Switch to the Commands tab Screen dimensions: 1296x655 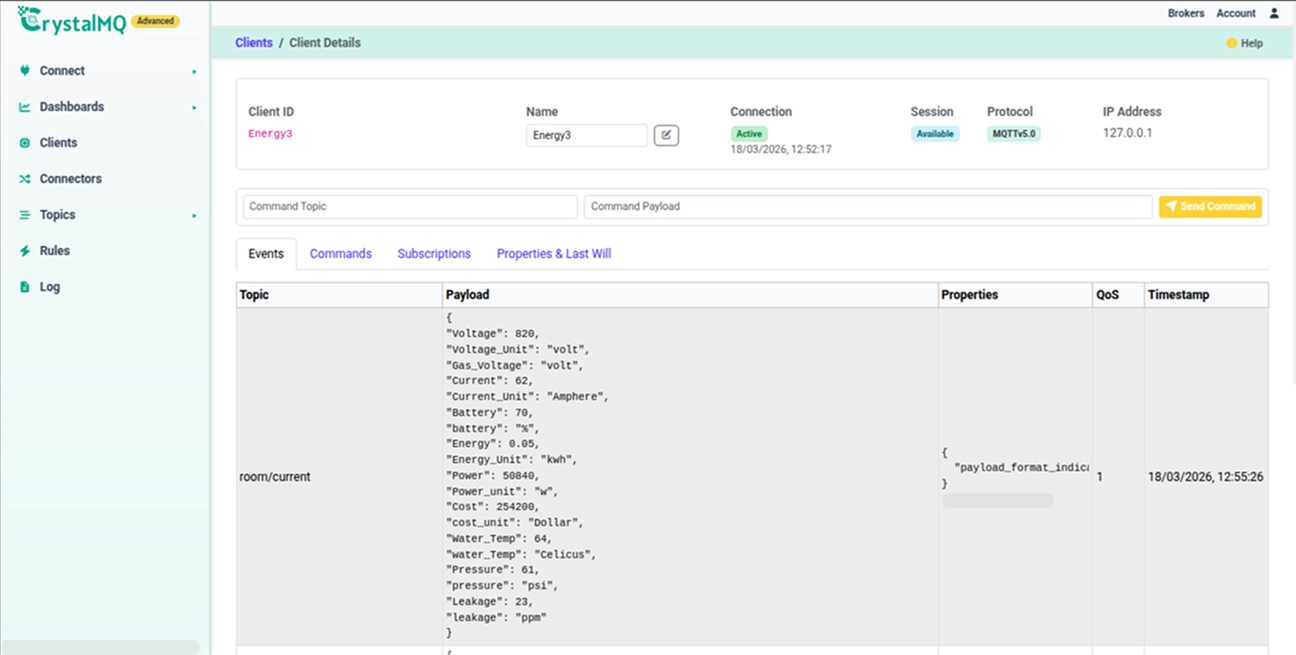click(341, 254)
